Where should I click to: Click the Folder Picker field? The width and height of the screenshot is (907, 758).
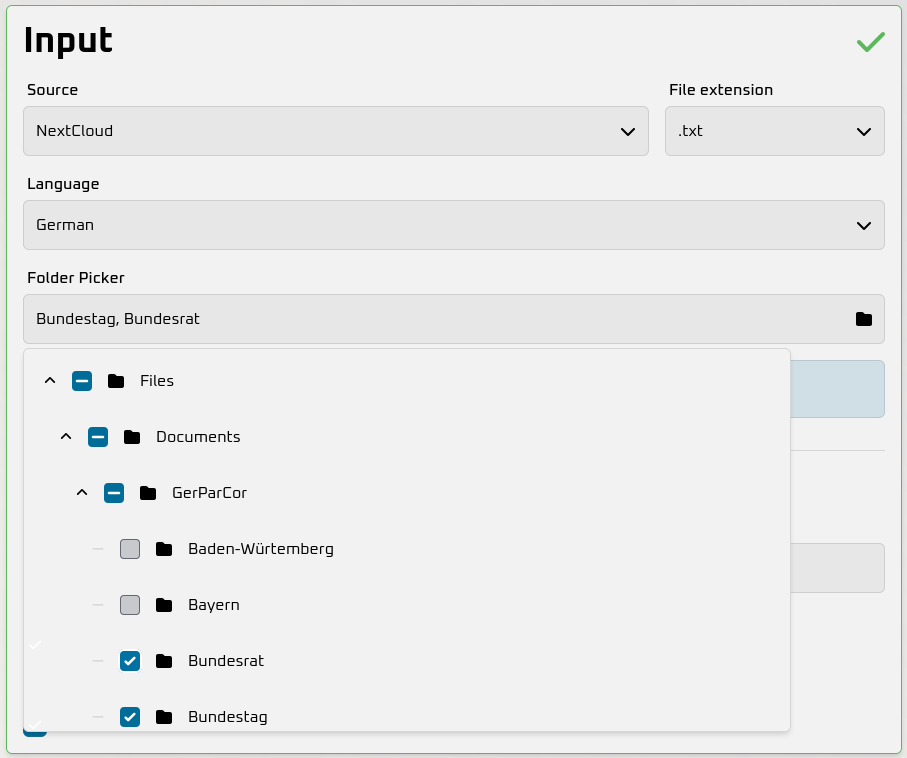pos(454,319)
